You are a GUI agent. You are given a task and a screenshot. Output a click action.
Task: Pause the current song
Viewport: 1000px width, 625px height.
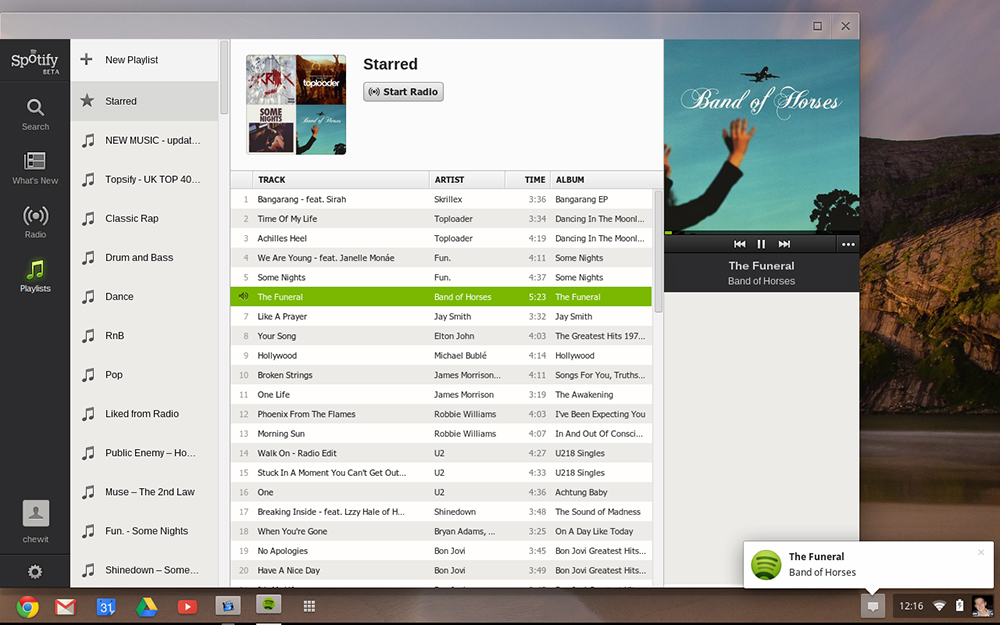click(x=761, y=244)
